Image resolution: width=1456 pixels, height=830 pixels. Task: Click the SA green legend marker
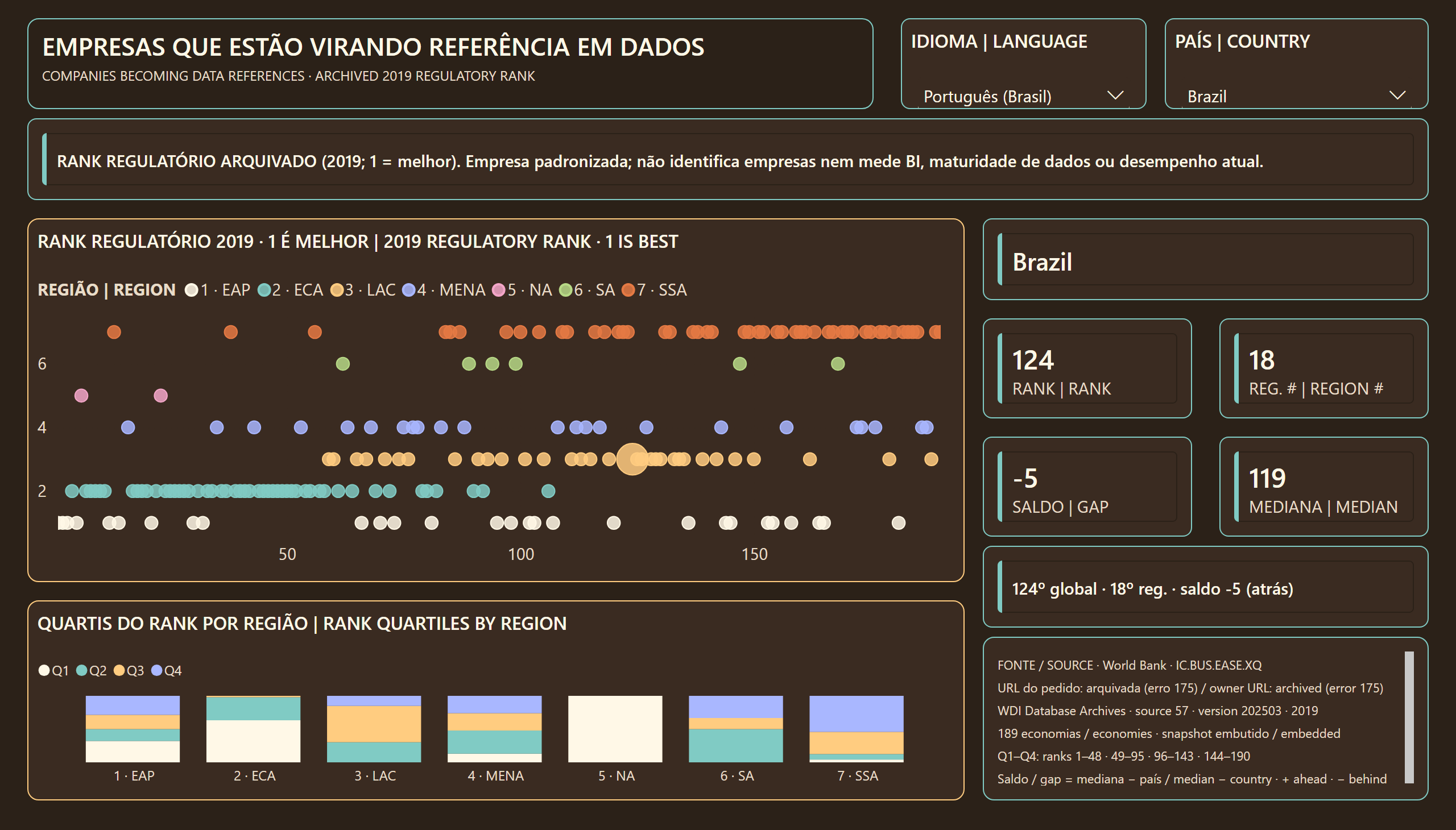click(x=565, y=290)
